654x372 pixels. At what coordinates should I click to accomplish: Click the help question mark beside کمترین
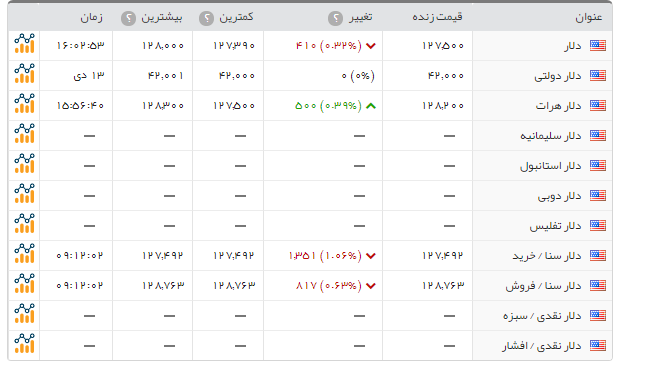coord(206,18)
